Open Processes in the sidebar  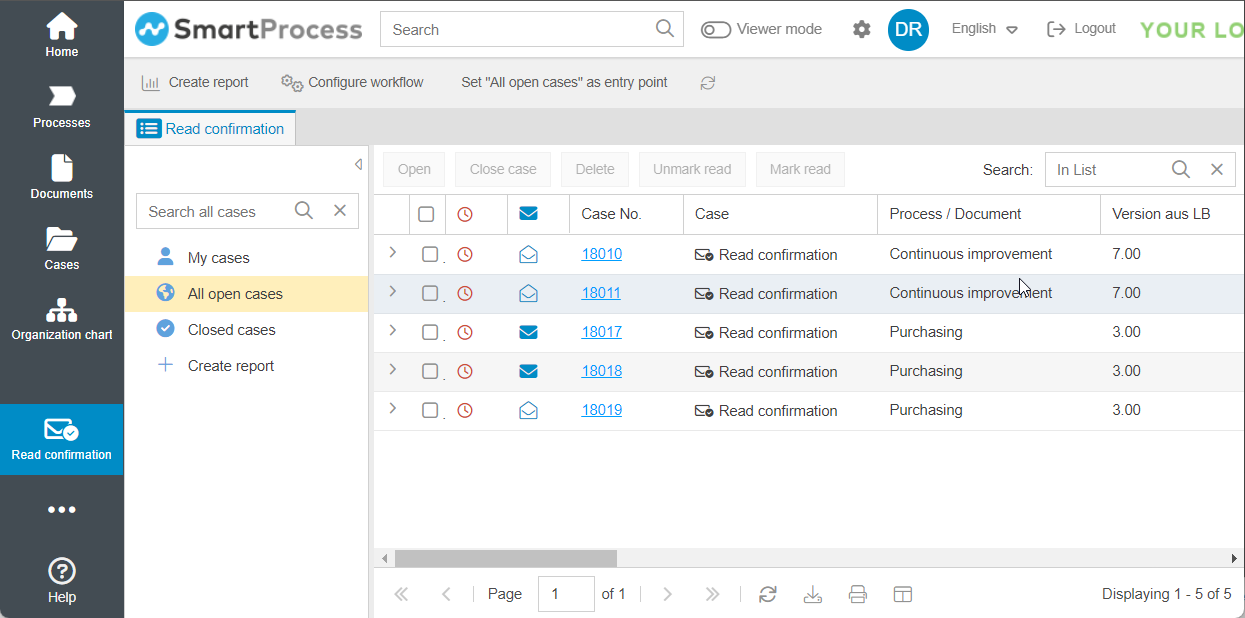pyautogui.click(x=61, y=107)
